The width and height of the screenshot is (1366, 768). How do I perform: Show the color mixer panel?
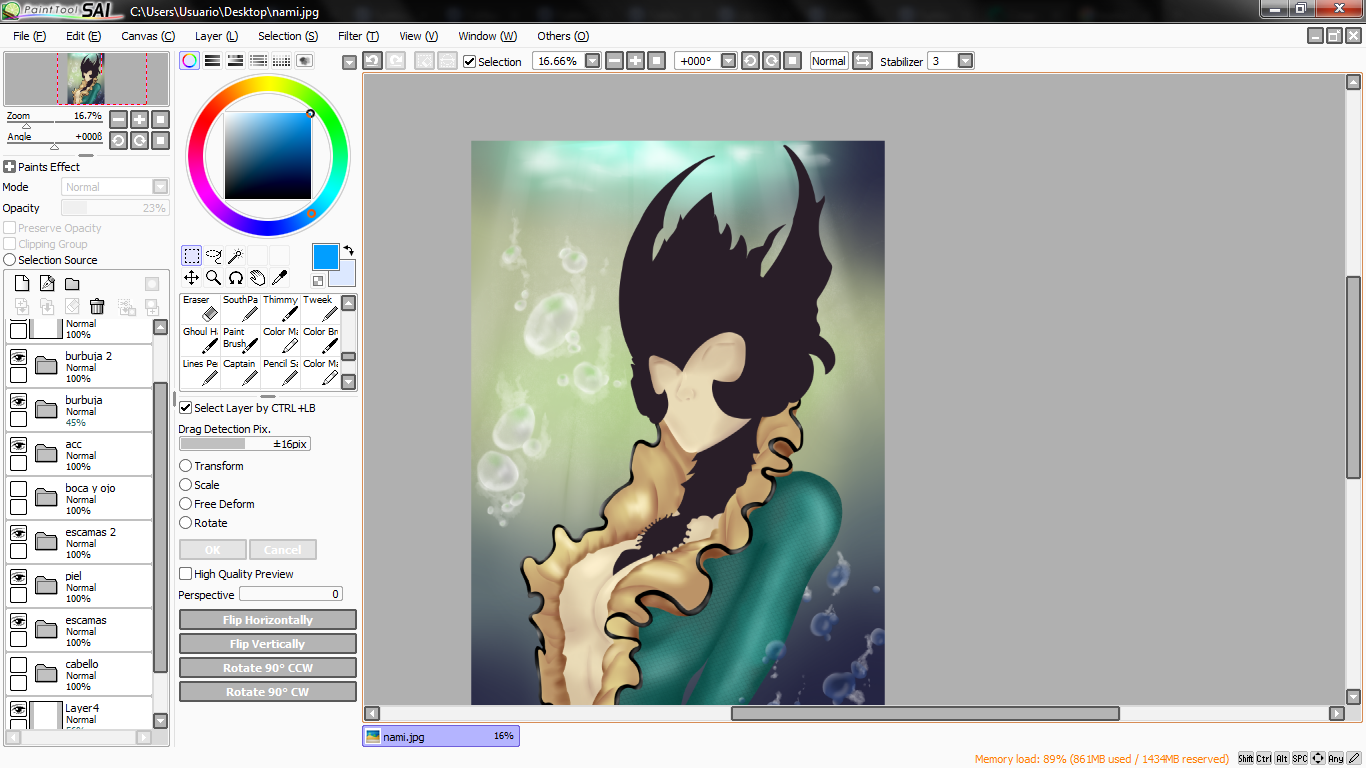pyautogui.click(x=258, y=61)
